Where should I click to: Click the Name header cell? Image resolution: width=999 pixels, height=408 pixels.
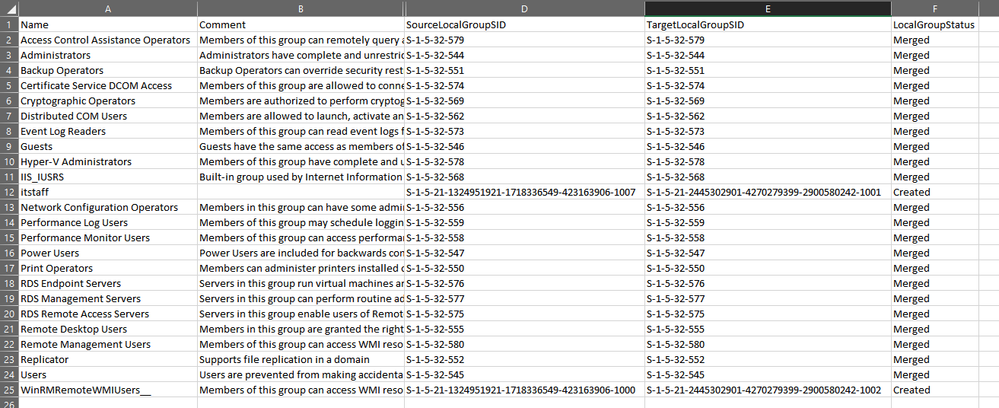tap(108, 24)
